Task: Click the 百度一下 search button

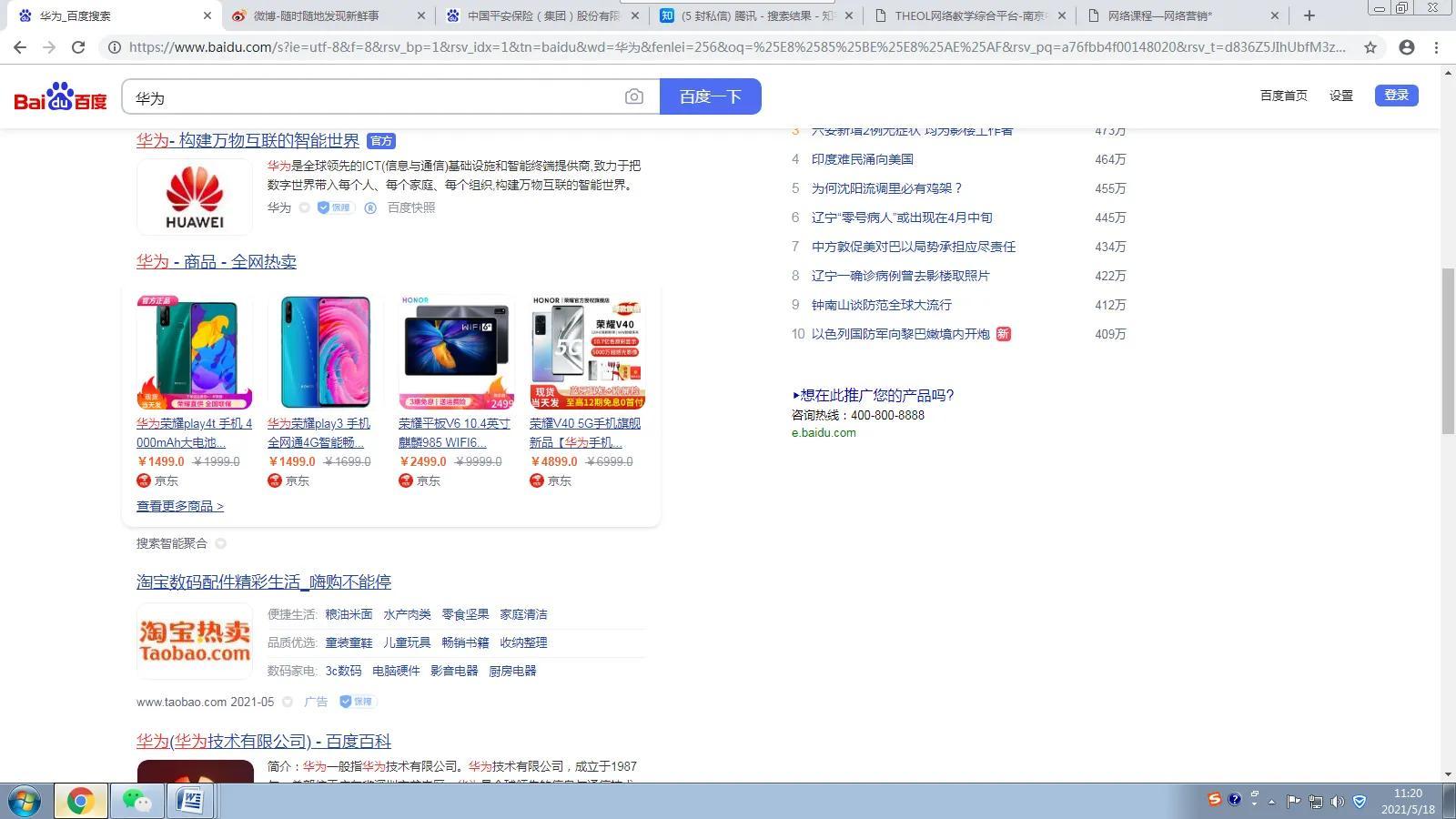Action: point(711,96)
